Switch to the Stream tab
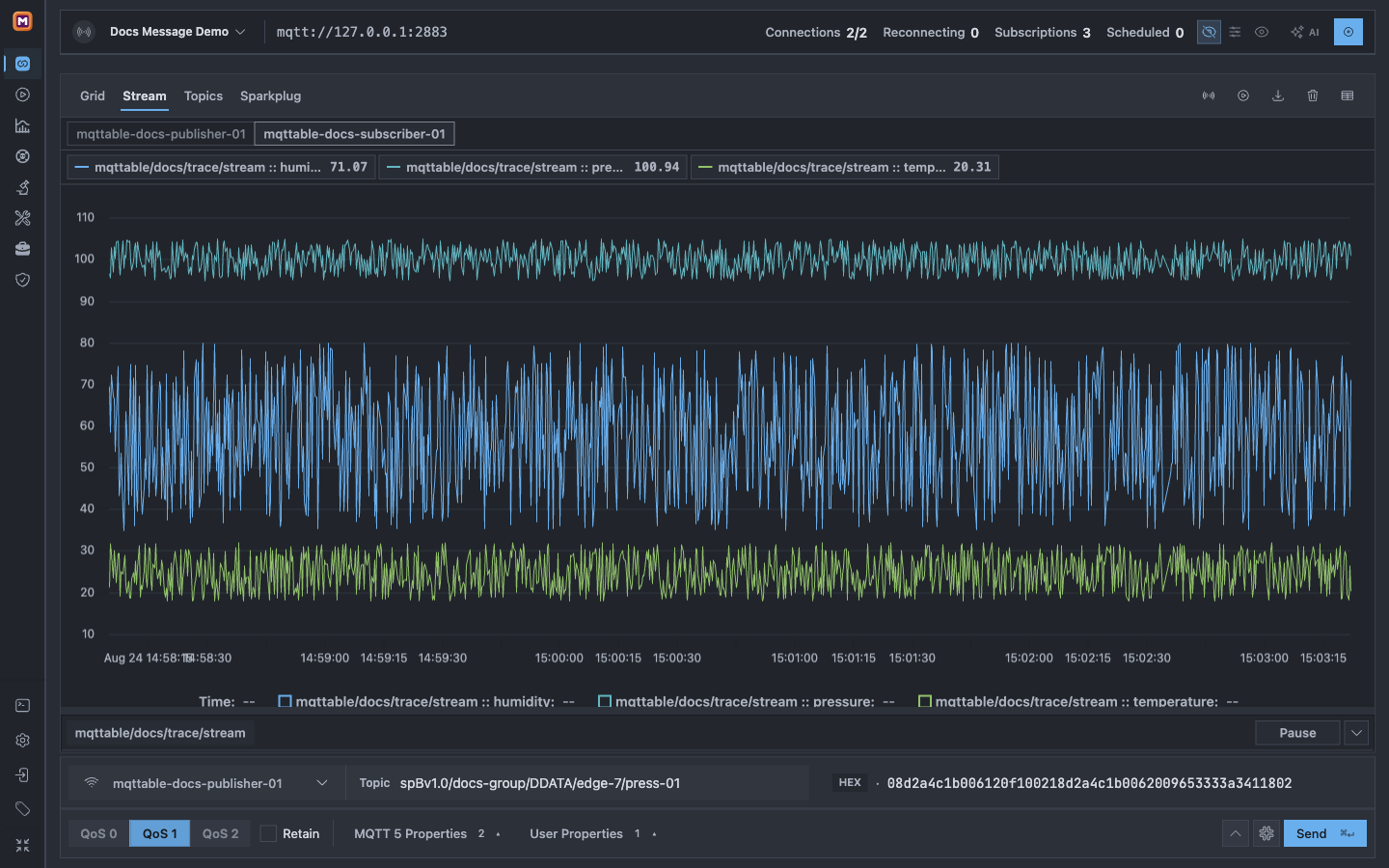This screenshot has height=868, width=1389. coord(145,95)
